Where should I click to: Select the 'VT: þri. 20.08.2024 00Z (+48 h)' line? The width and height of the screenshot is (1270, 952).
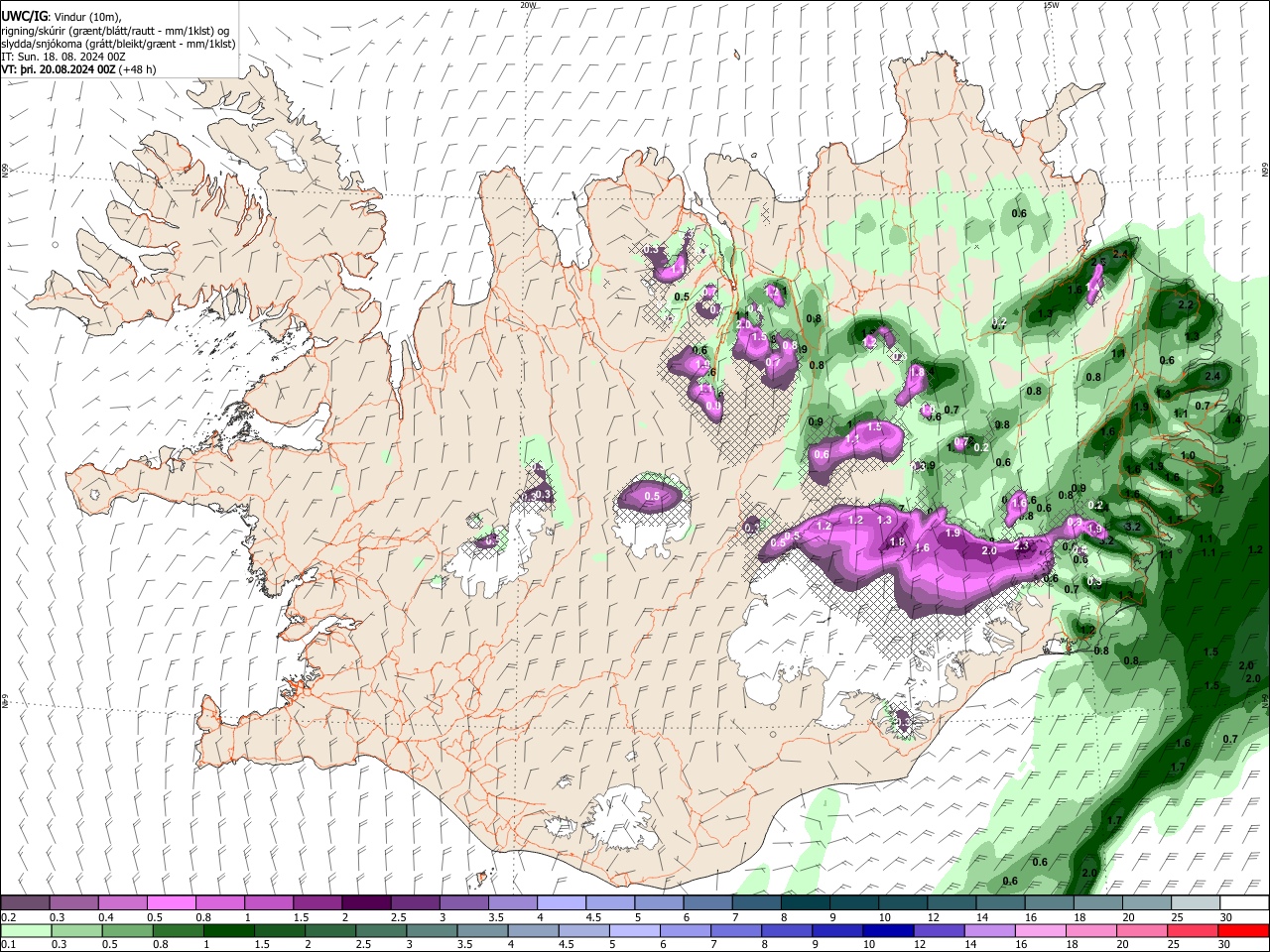pos(79,69)
